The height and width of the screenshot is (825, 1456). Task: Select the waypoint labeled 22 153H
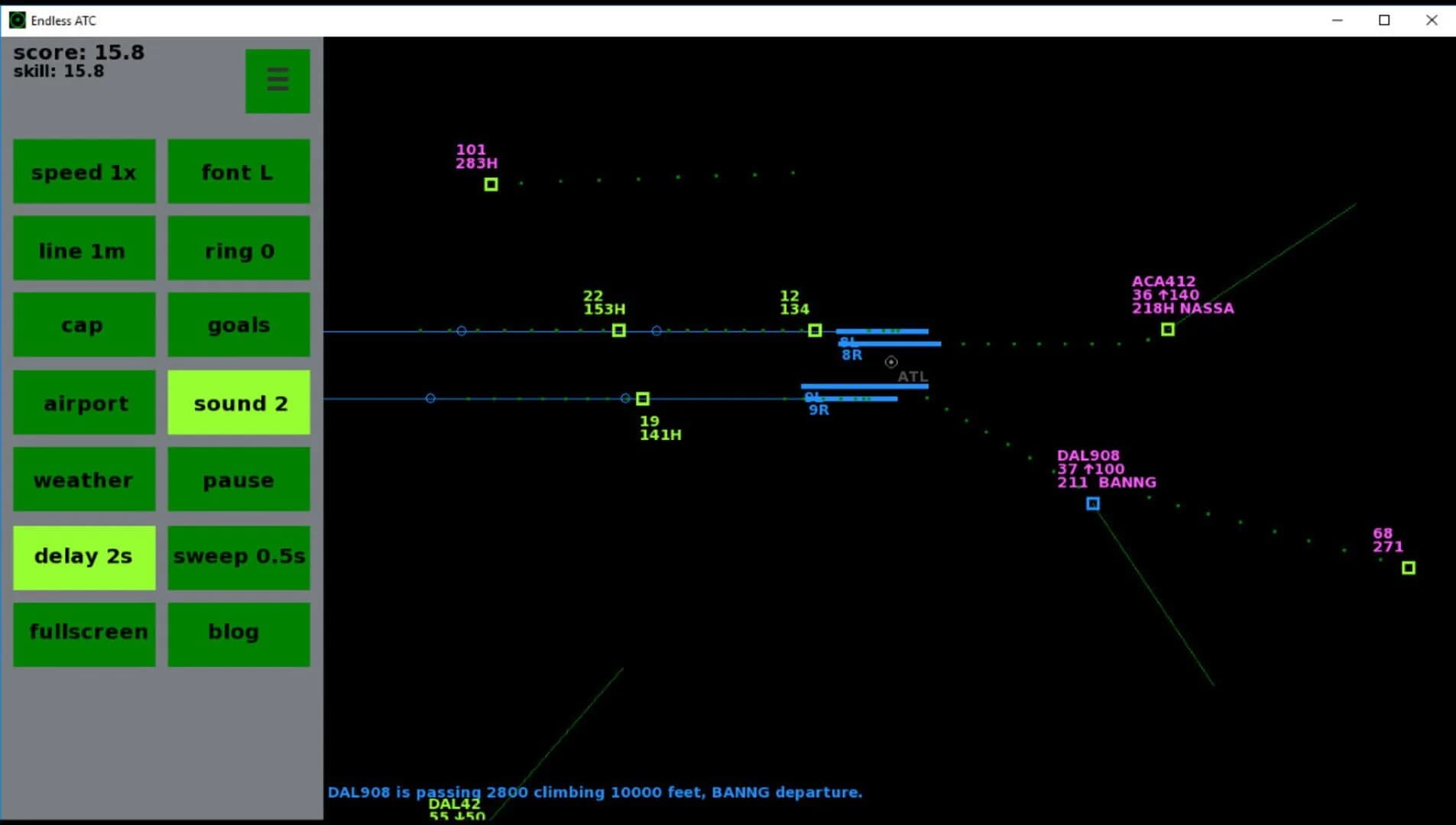[x=619, y=330]
